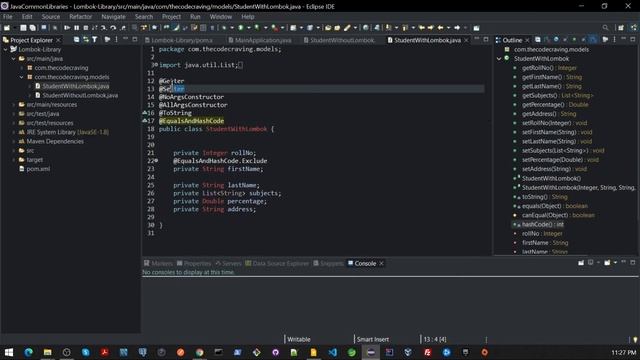Collapse StudentWithLombok class in Outline
640x360 pixels.
tap(499, 59)
